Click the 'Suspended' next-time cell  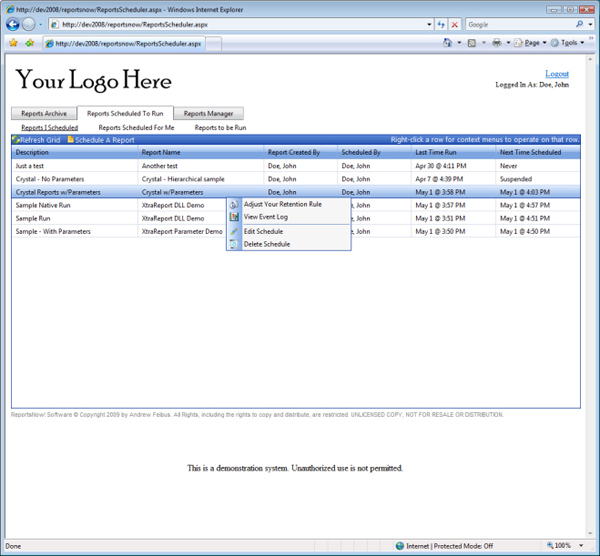[x=538, y=179]
